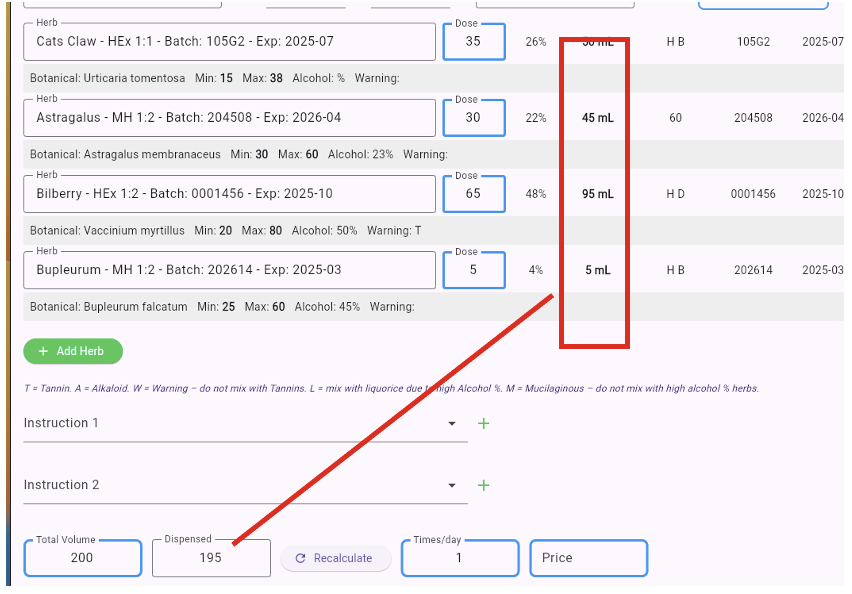Select the Bupleurum herb field
The height and width of the screenshot is (594, 852).
(x=229, y=270)
